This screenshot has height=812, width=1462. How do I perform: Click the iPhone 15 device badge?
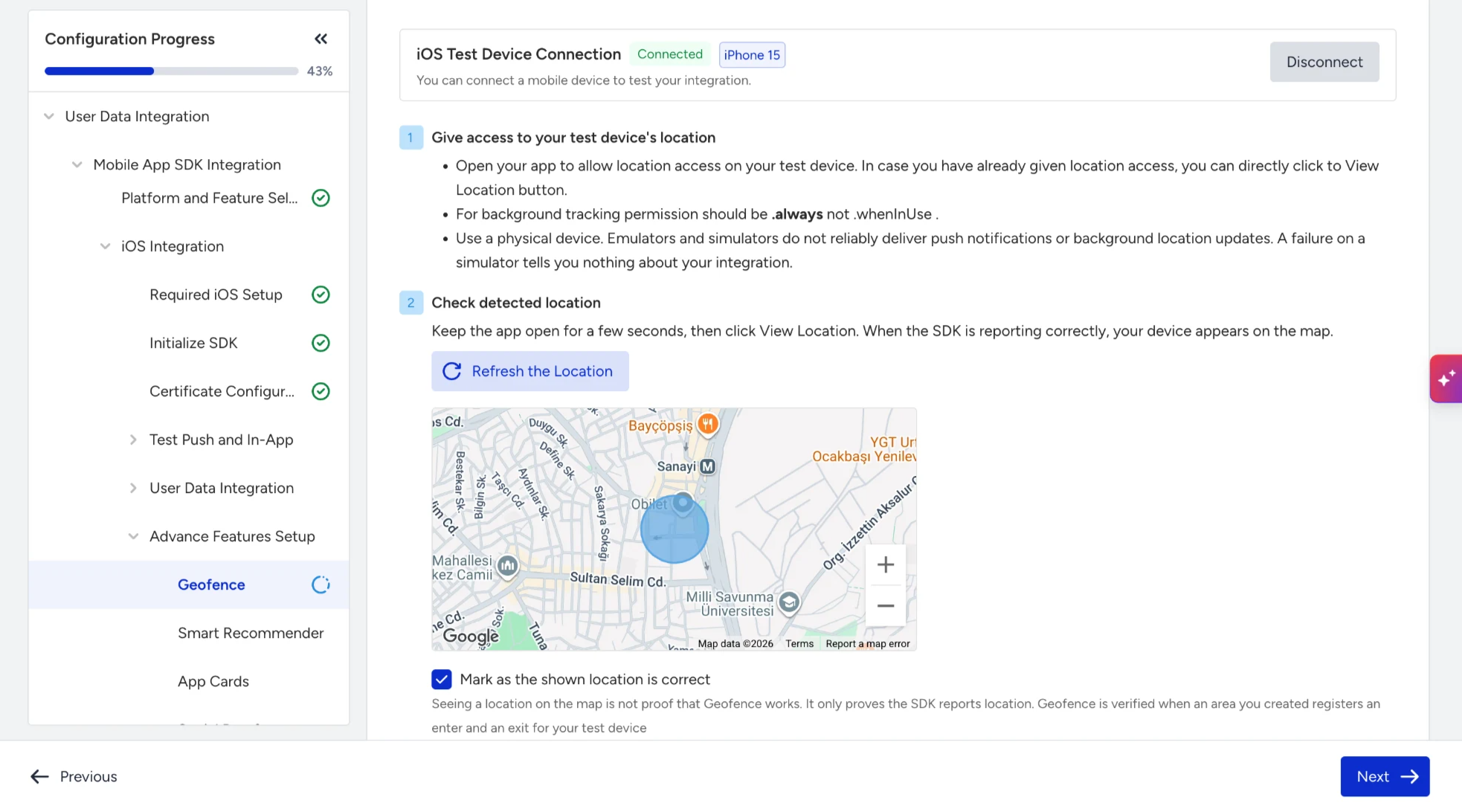[752, 55]
